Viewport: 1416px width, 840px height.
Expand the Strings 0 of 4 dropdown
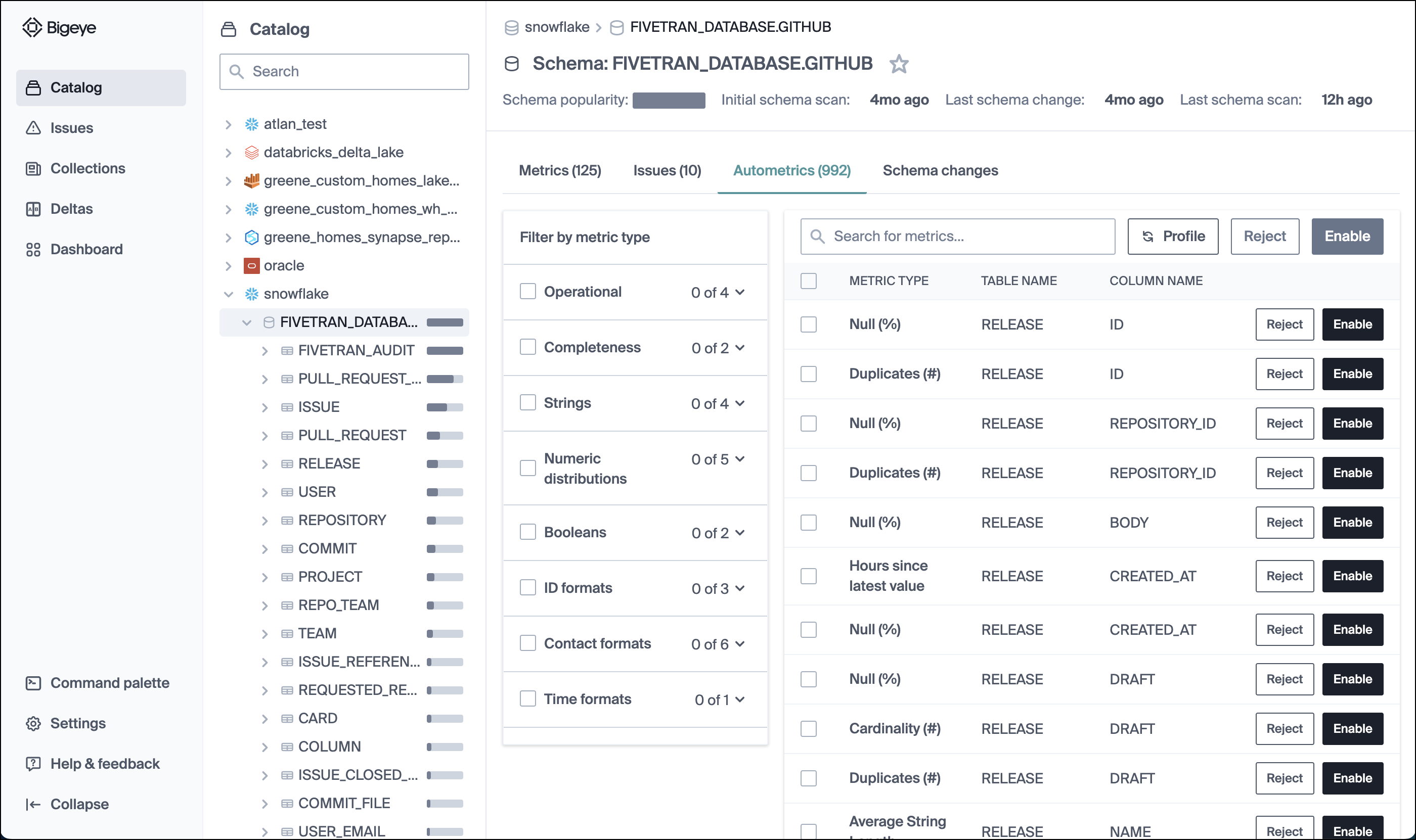740,404
